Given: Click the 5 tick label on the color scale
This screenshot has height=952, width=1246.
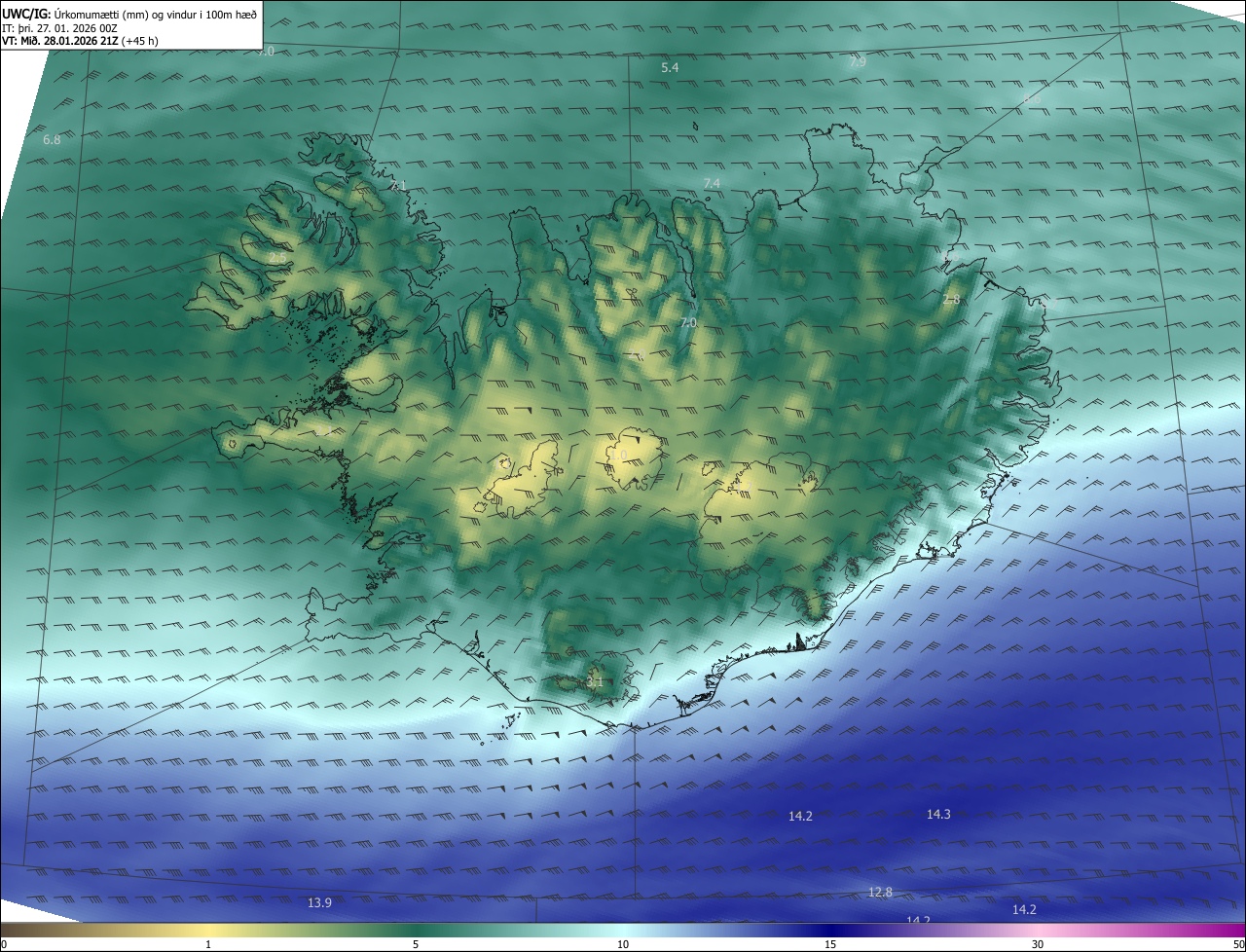Looking at the screenshot, I should tap(416, 944).
